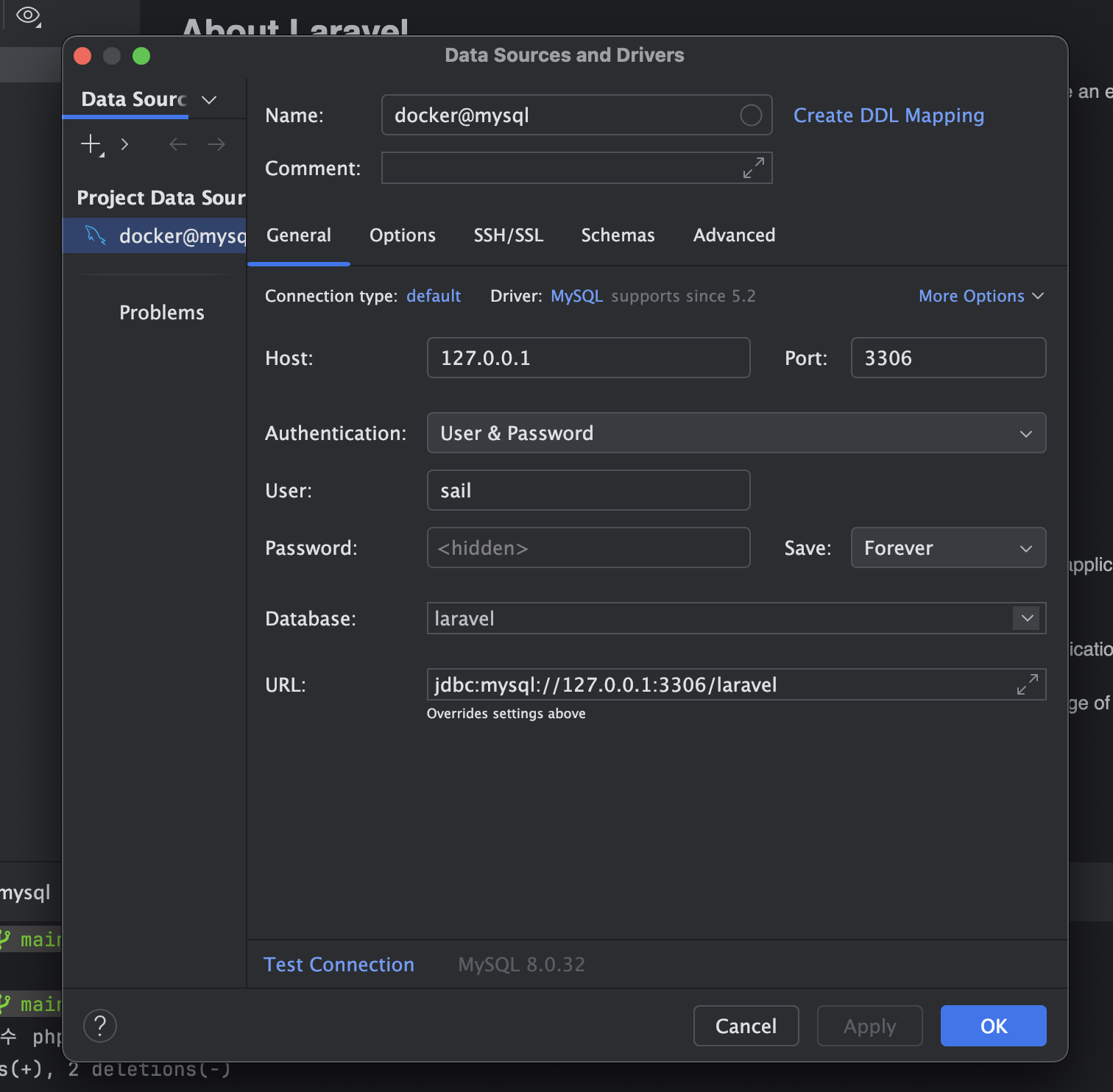The image size is (1113, 1092).
Task: Click the OK button
Action: pyautogui.click(x=993, y=1026)
